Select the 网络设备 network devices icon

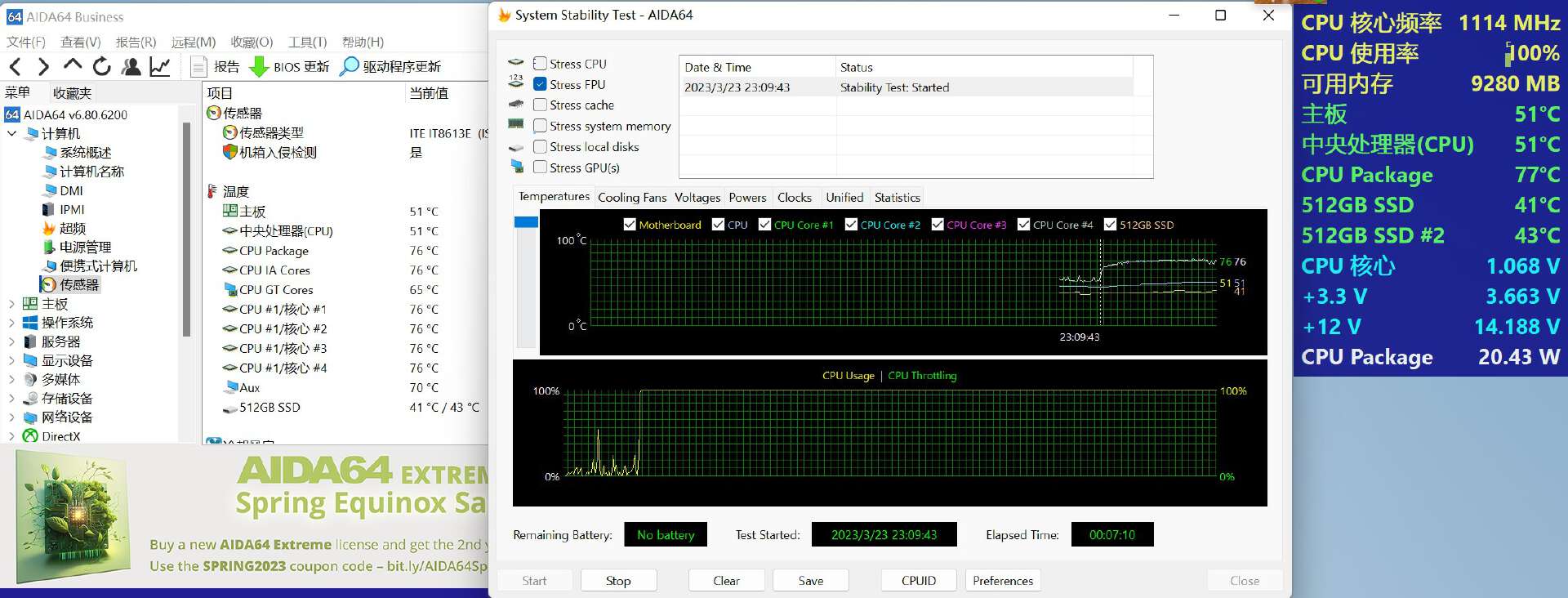tap(30, 417)
